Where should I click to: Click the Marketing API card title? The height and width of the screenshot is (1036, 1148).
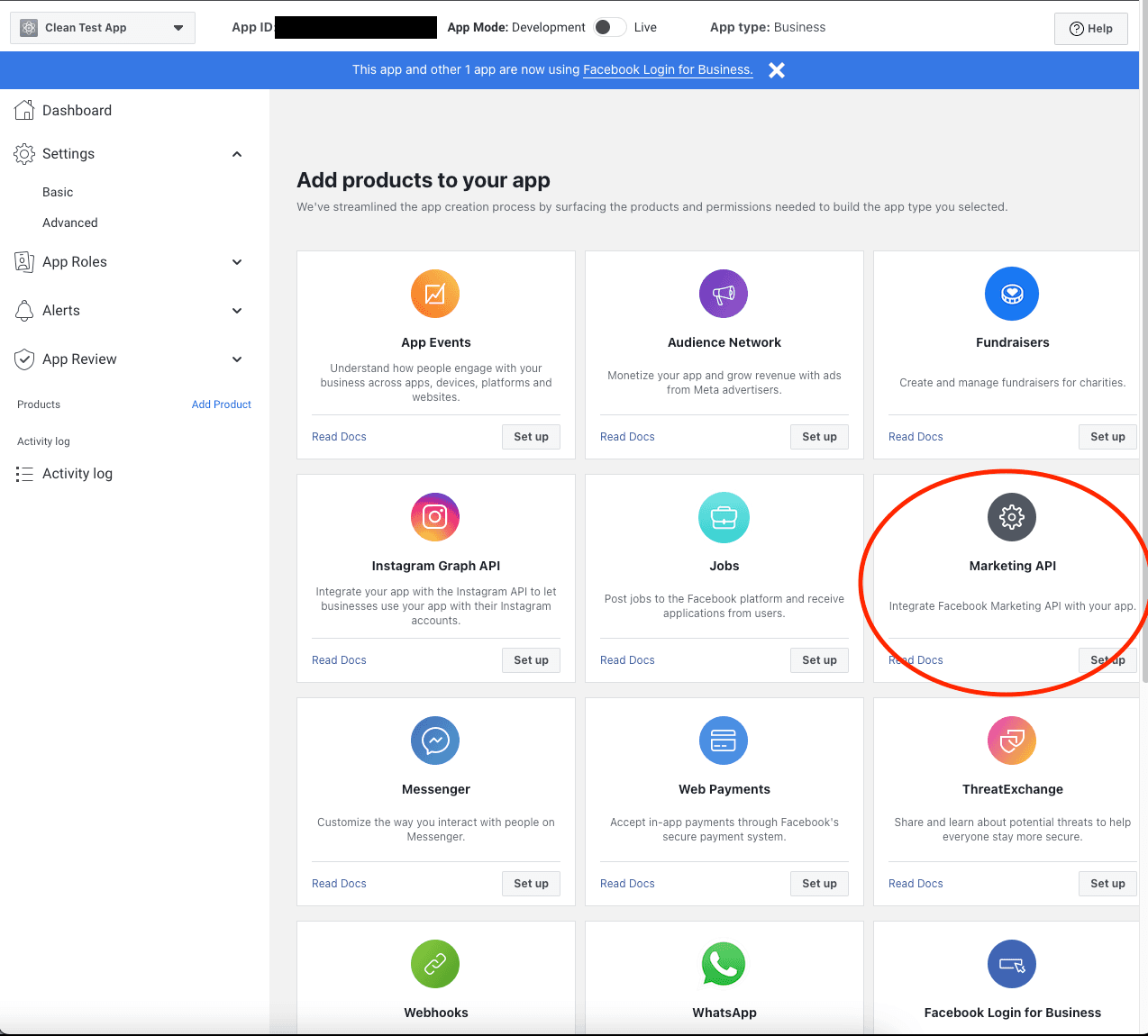1012,566
